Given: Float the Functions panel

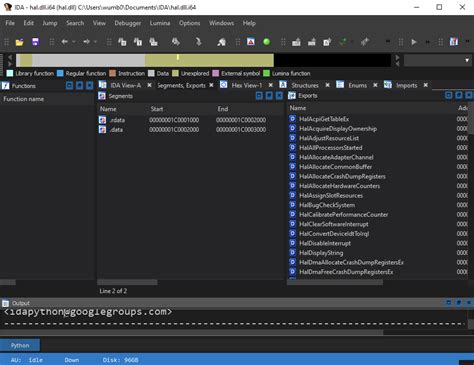Looking at the screenshot, I should tap(79, 86).
